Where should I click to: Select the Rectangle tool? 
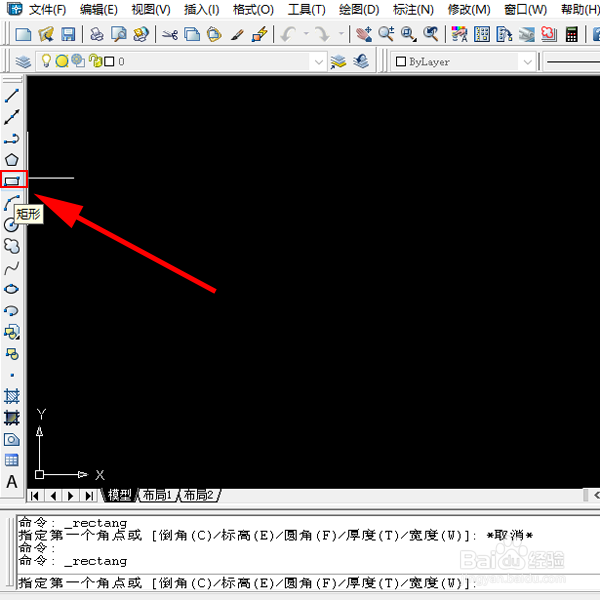(x=12, y=180)
